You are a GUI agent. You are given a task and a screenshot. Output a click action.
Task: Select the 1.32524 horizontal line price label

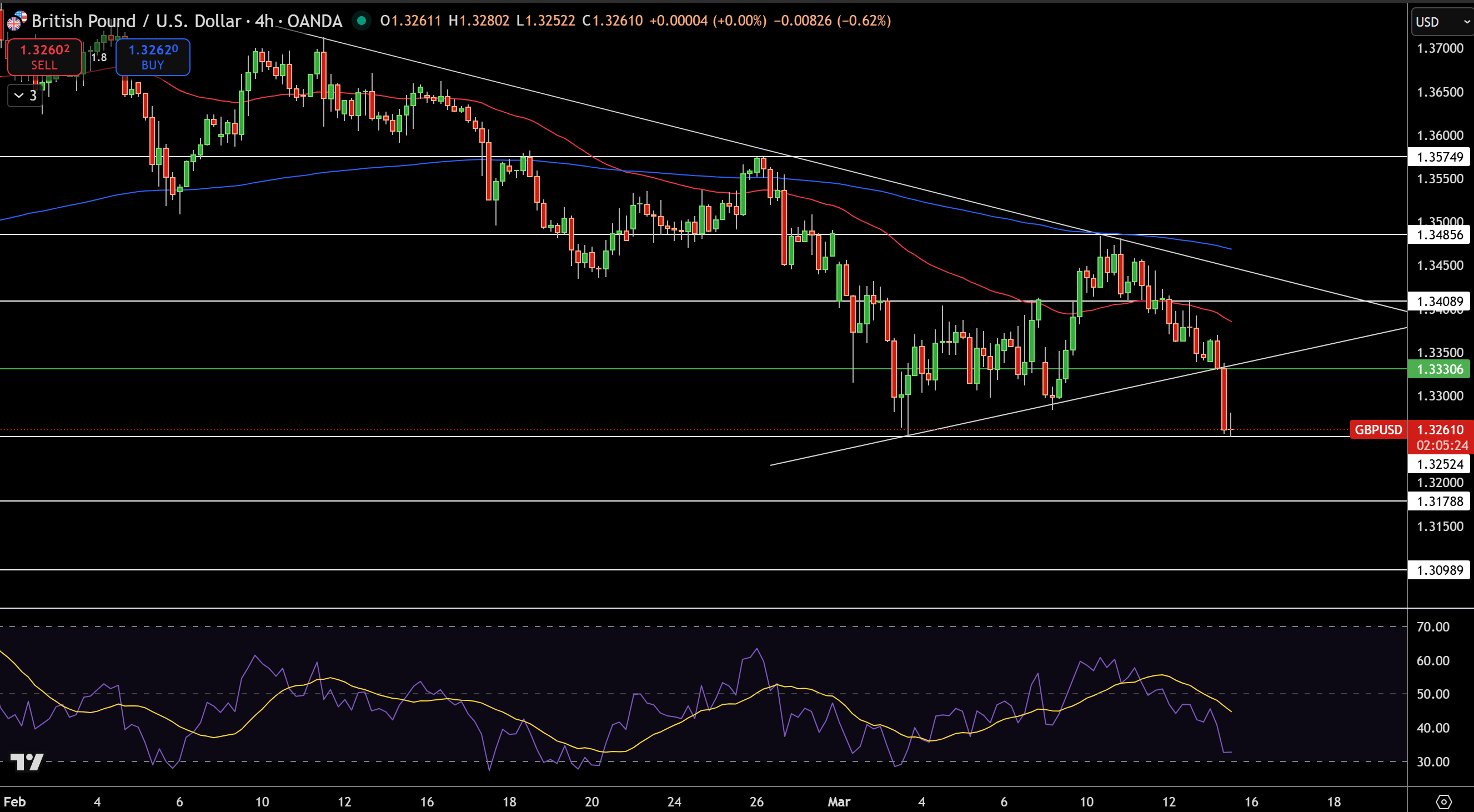[1438, 464]
